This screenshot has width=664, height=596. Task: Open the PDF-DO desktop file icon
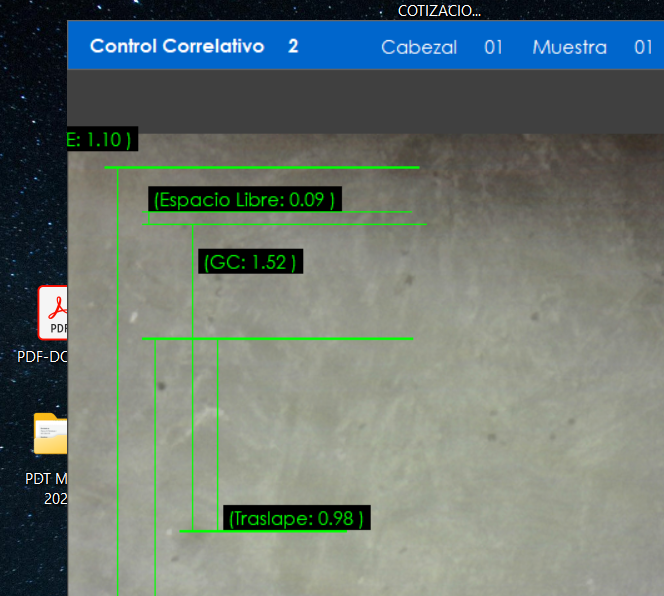click(x=53, y=313)
